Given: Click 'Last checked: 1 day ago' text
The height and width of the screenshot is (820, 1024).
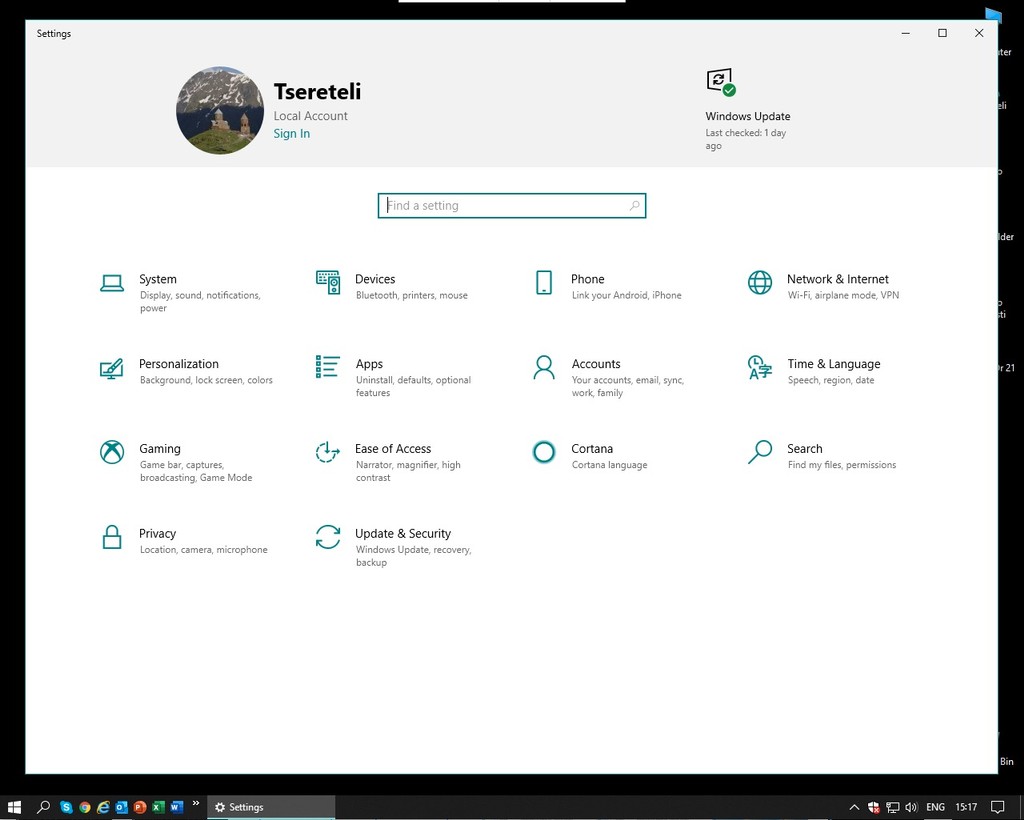Looking at the screenshot, I should 745,139.
